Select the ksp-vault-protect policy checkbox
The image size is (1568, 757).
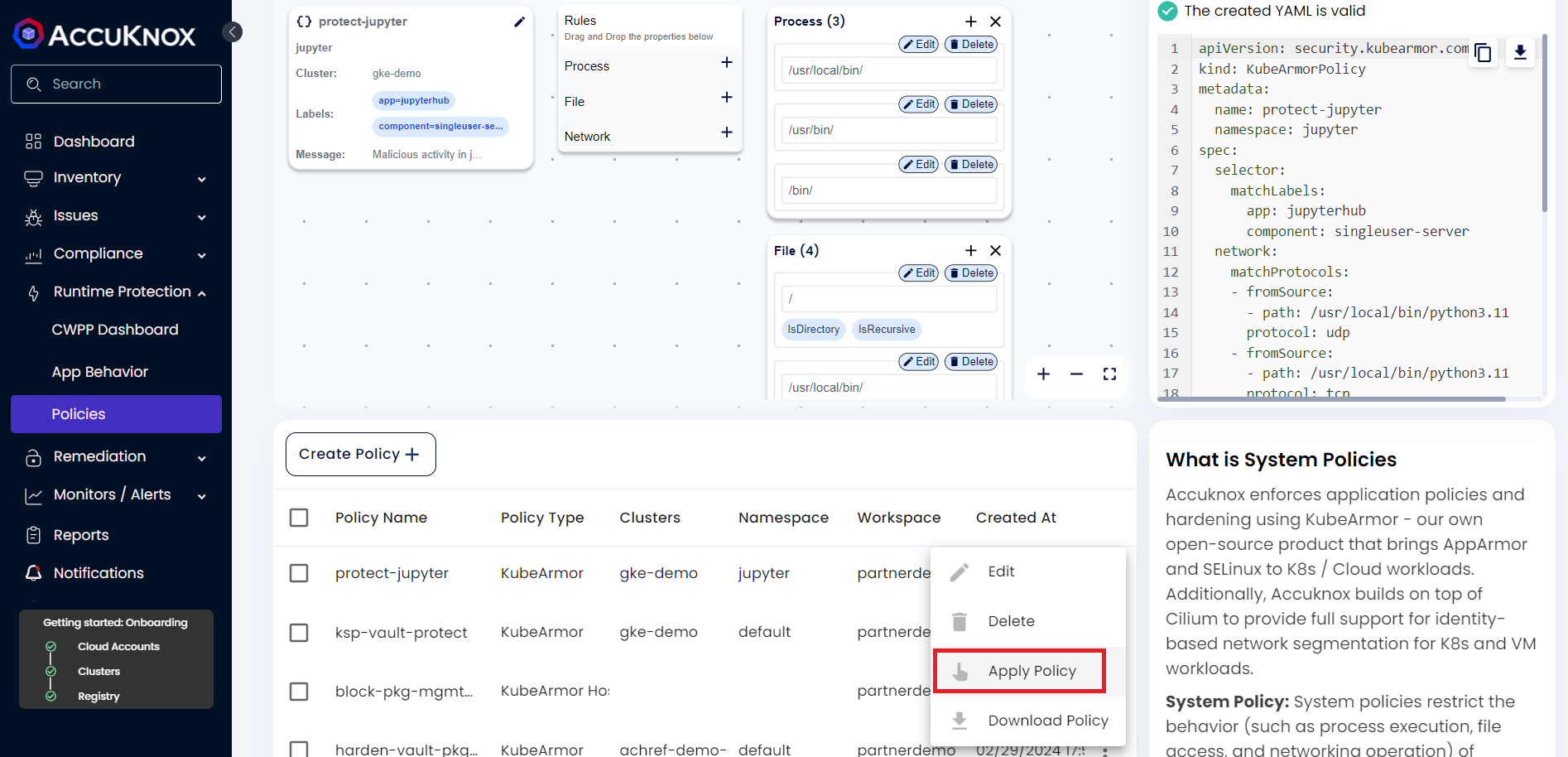299,633
